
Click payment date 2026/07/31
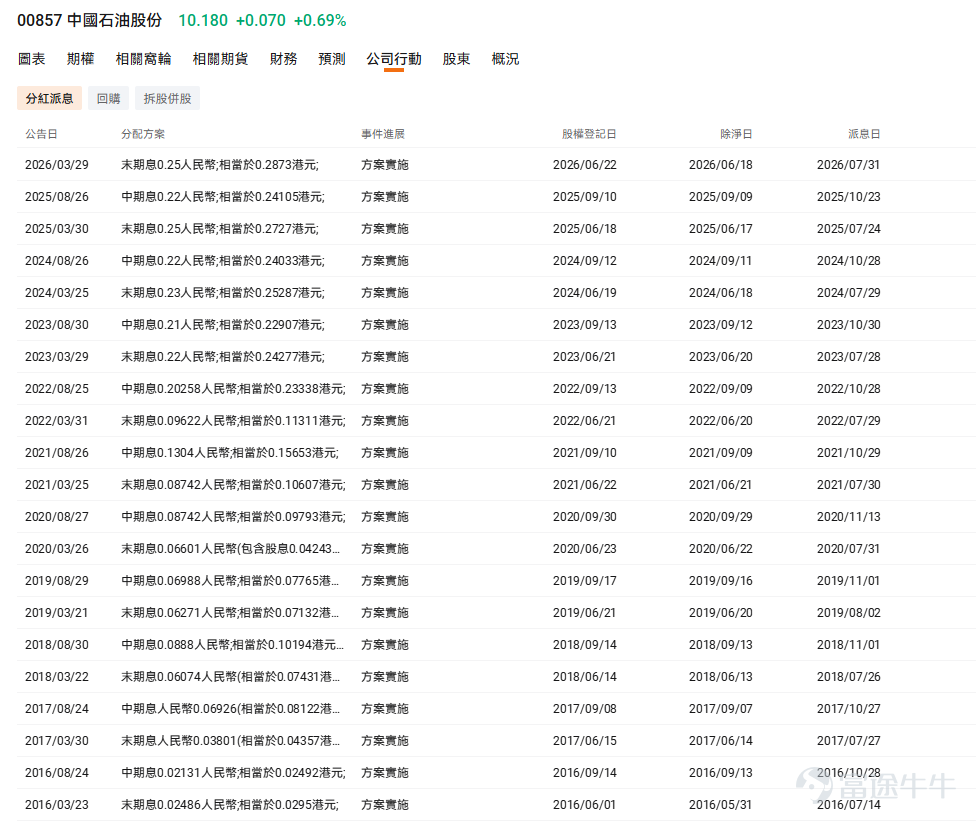[x=848, y=165]
